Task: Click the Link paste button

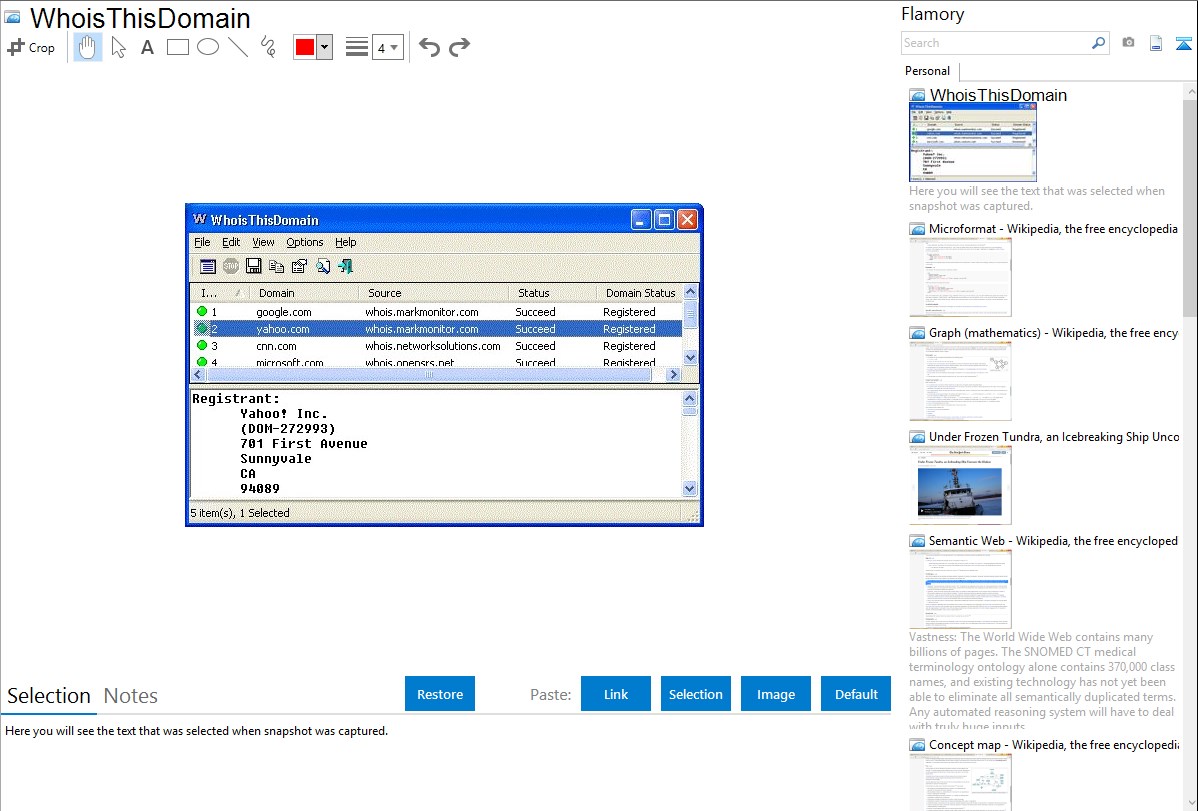Action: [x=616, y=694]
